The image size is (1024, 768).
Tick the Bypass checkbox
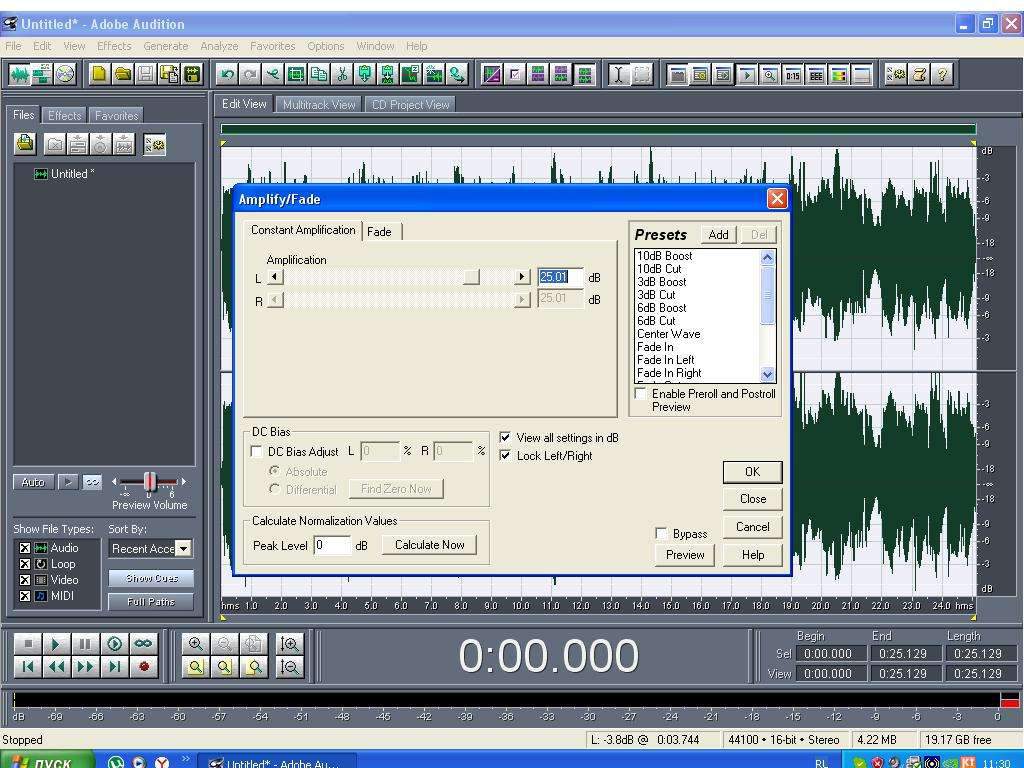tap(661, 534)
